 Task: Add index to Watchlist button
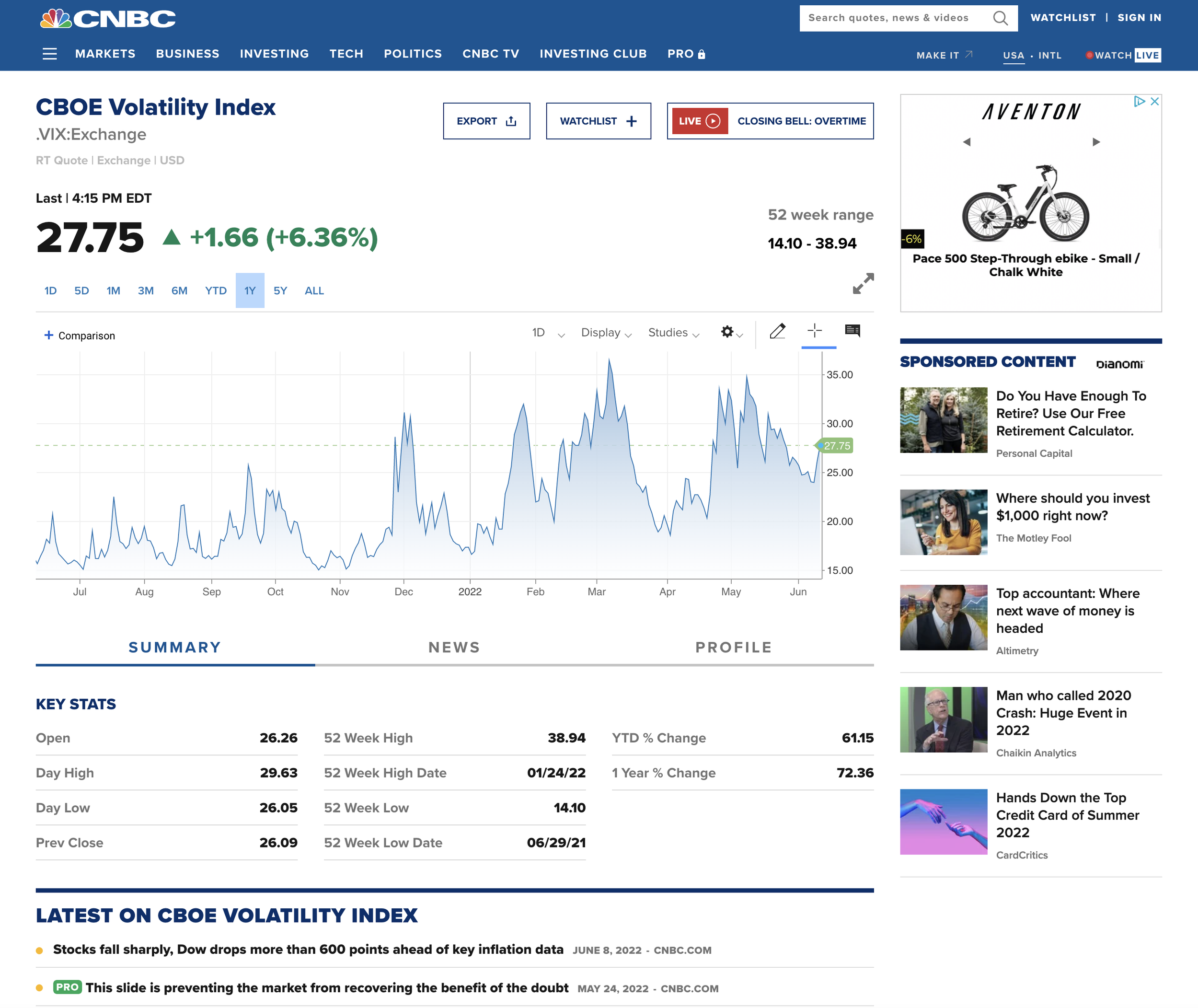[598, 121]
